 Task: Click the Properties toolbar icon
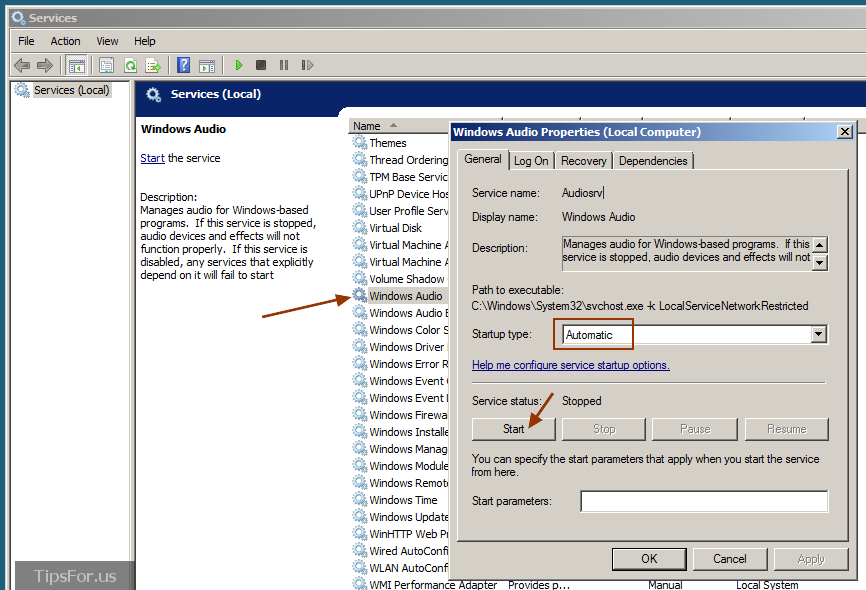pos(107,65)
